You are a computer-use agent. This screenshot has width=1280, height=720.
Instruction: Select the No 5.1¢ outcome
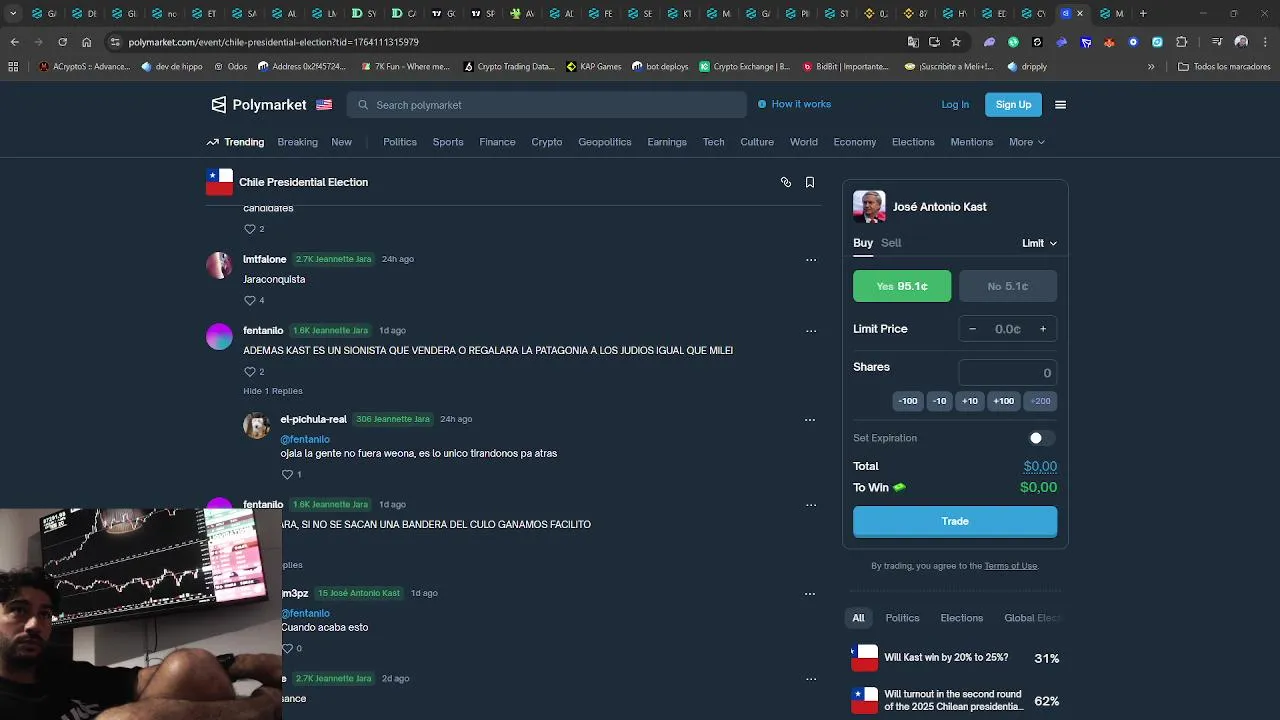point(1007,286)
